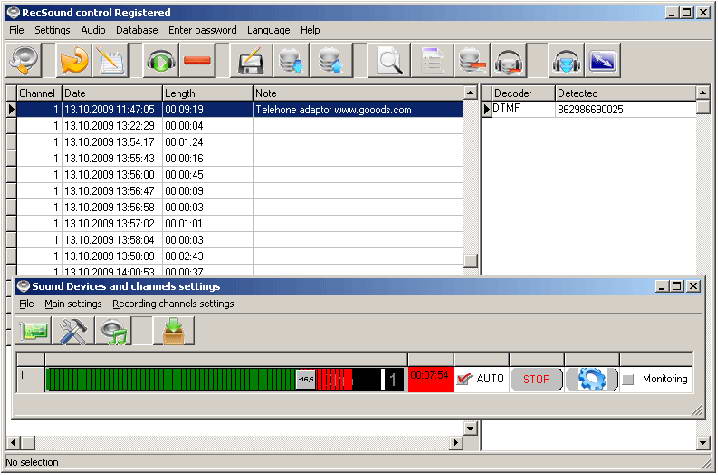Click the Telephone adaptor note cell
Image resolution: width=718 pixels, height=475 pixels.
pos(359,109)
